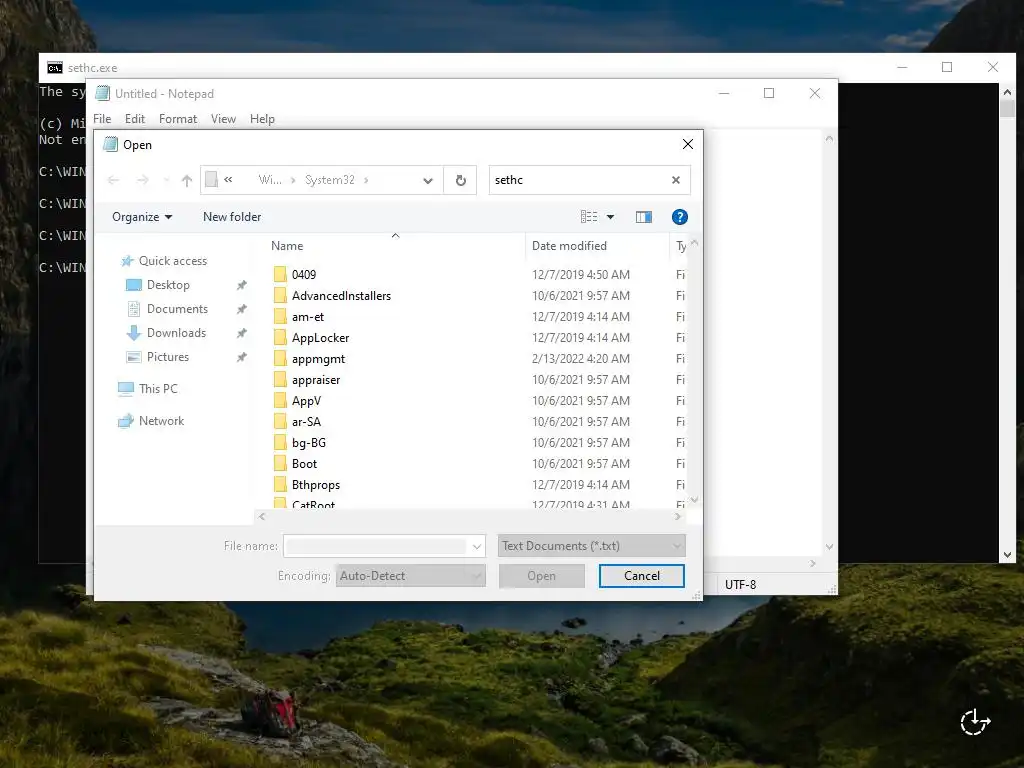
Task: Click the AdvancedInstallers folder icon
Action: pyautogui.click(x=280, y=295)
